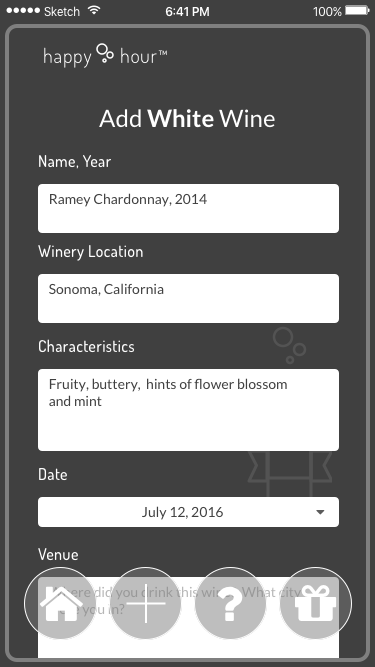
Task: Open help via question mark icon
Action: click(x=230, y=603)
